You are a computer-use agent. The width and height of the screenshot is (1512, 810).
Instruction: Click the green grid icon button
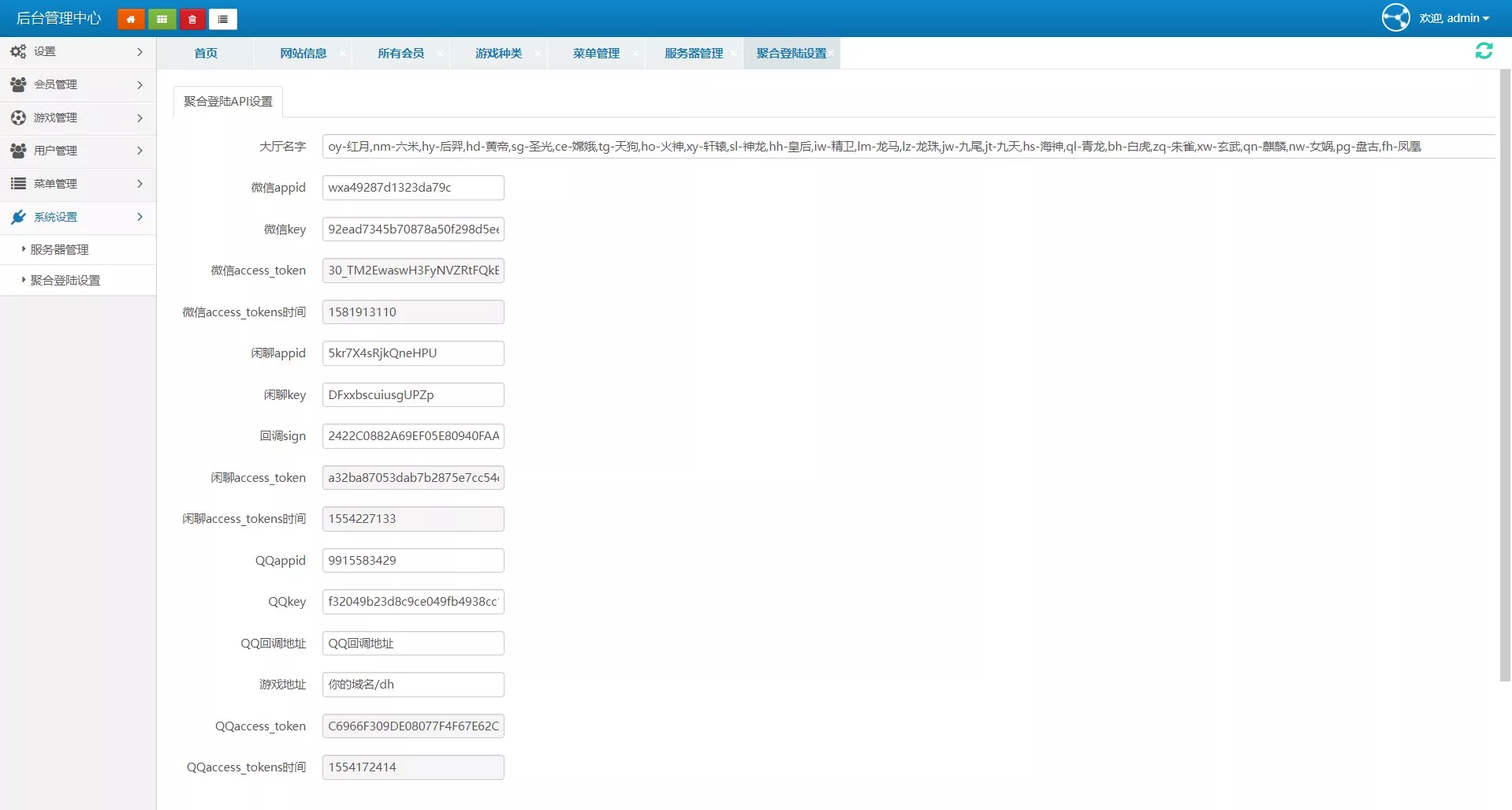pos(162,19)
